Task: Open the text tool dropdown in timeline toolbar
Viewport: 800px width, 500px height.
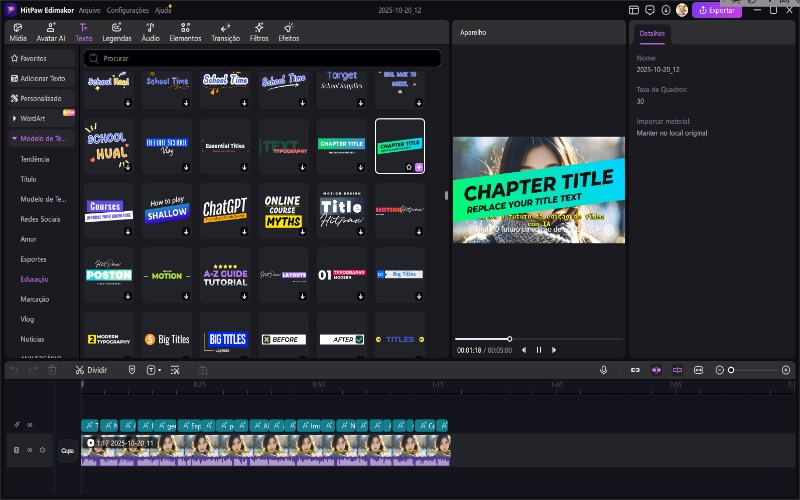Action: click(x=153, y=370)
